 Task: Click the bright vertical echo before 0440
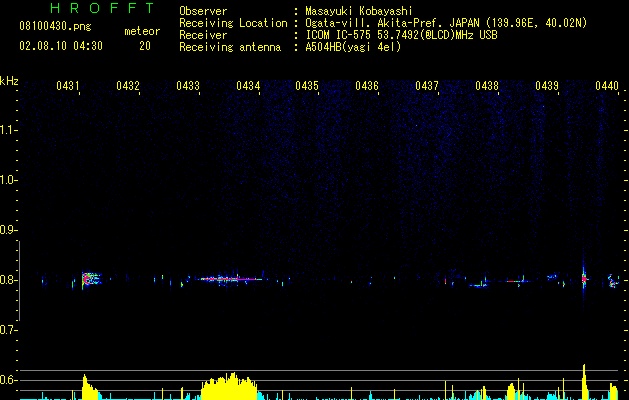tap(584, 278)
